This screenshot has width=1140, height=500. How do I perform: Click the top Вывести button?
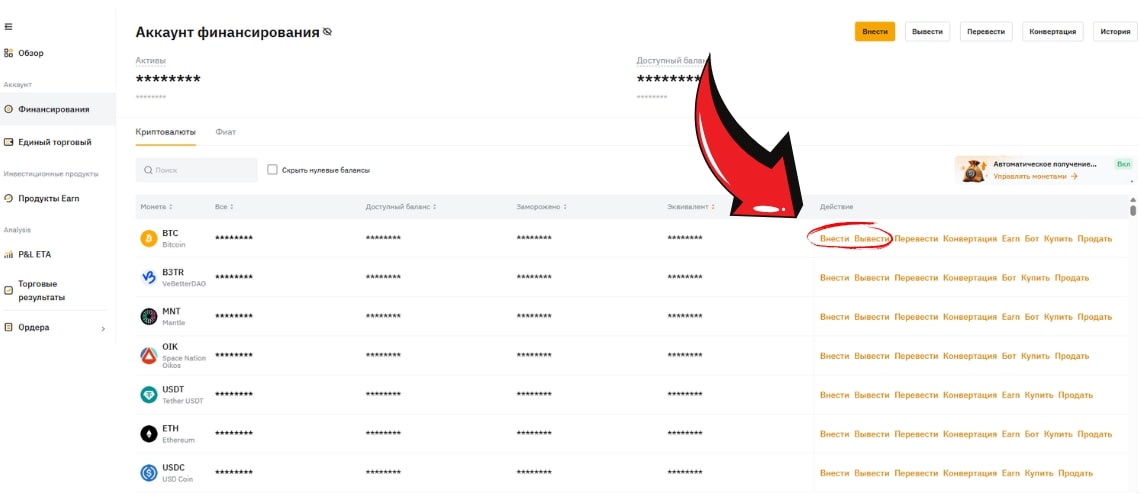[x=927, y=32]
